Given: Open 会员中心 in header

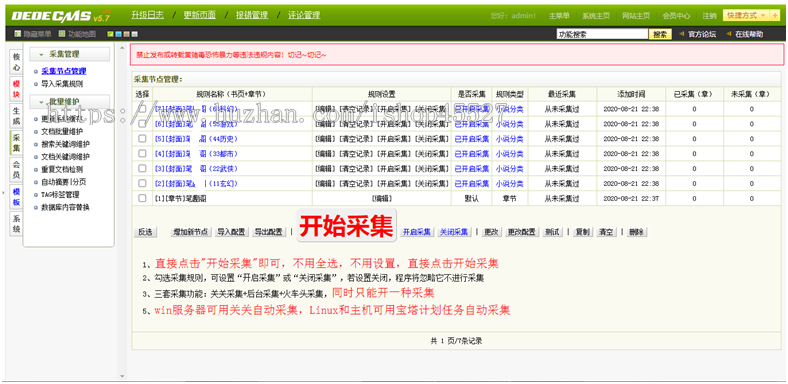Looking at the screenshot, I should pyautogui.click(x=676, y=16).
